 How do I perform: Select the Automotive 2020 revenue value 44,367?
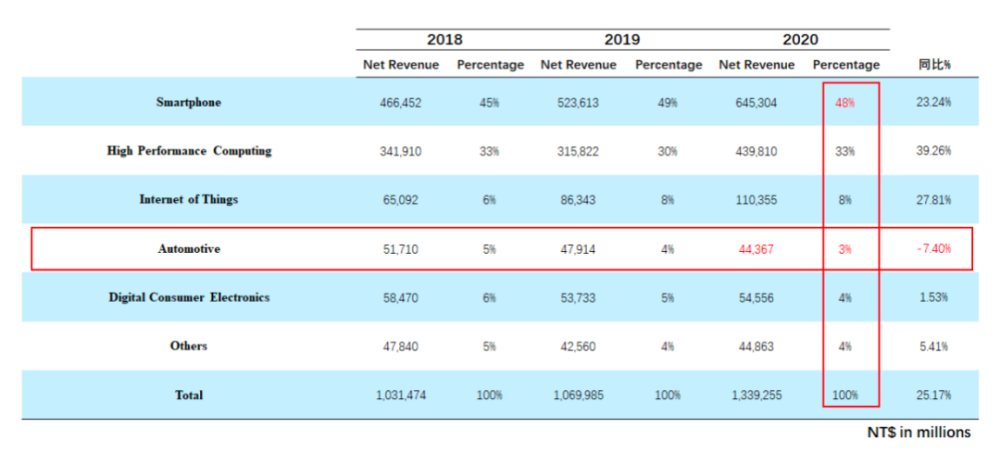[x=757, y=249]
